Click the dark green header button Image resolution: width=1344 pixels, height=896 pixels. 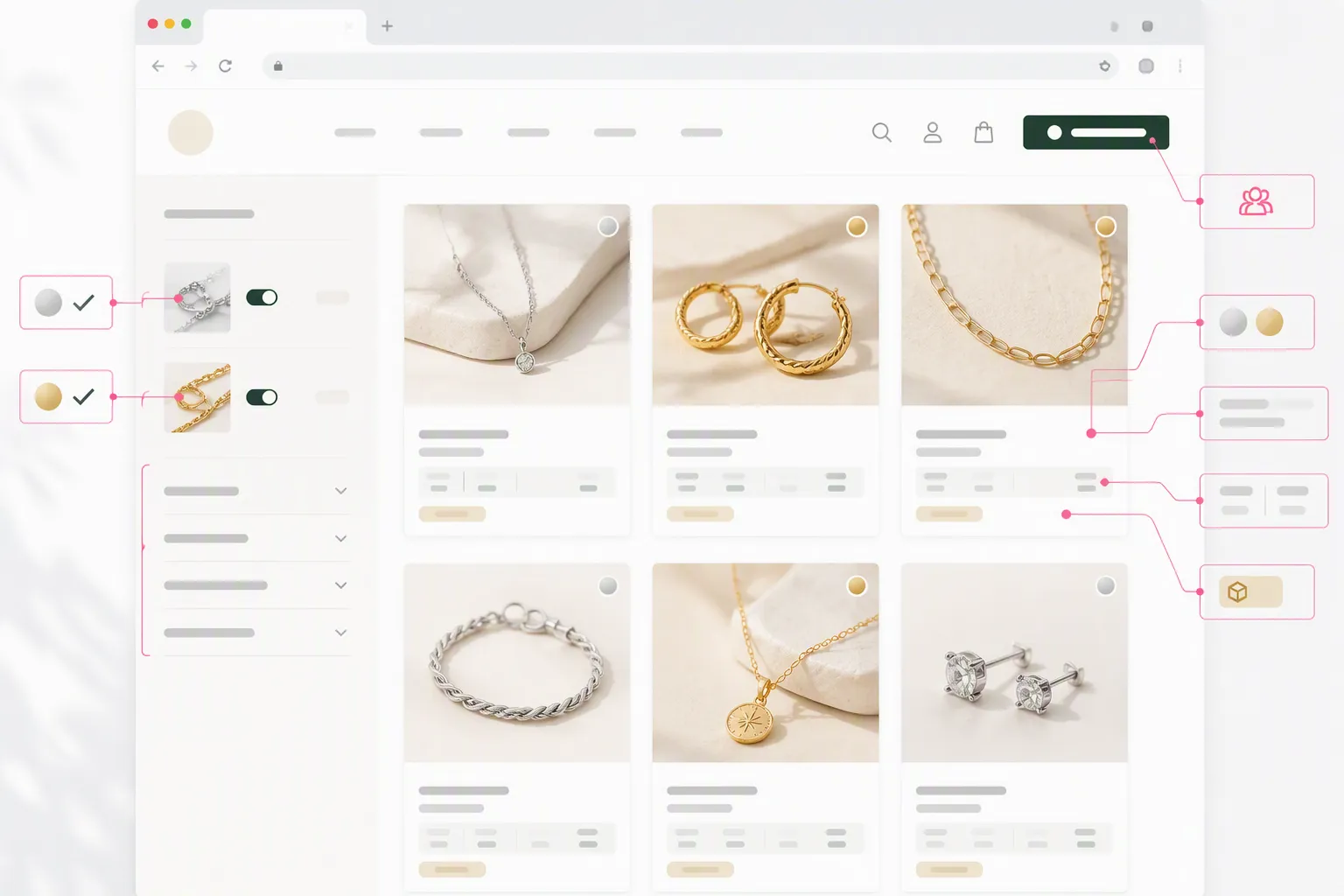1095,132
